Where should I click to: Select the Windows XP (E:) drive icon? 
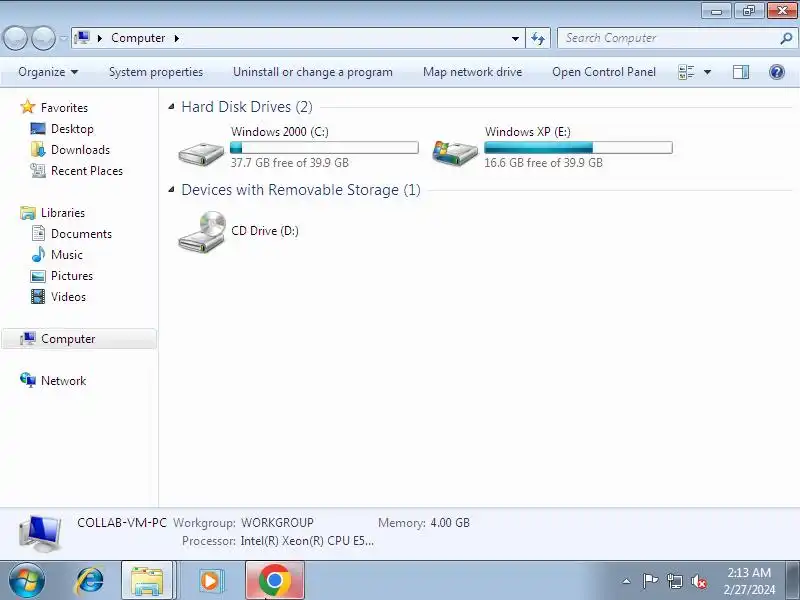pos(455,153)
